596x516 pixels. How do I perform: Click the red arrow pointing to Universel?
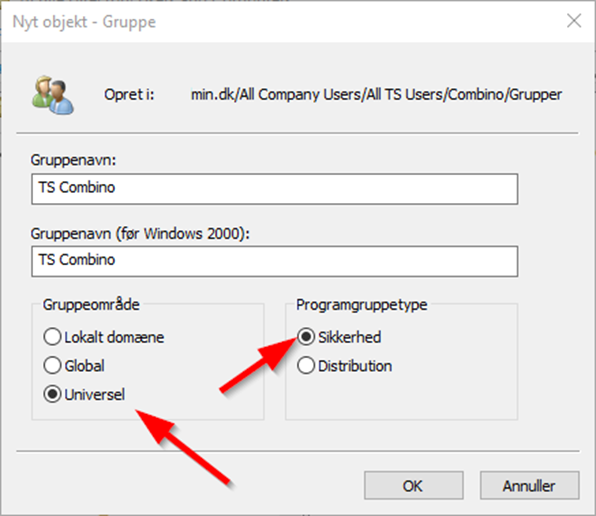[x=183, y=447]
